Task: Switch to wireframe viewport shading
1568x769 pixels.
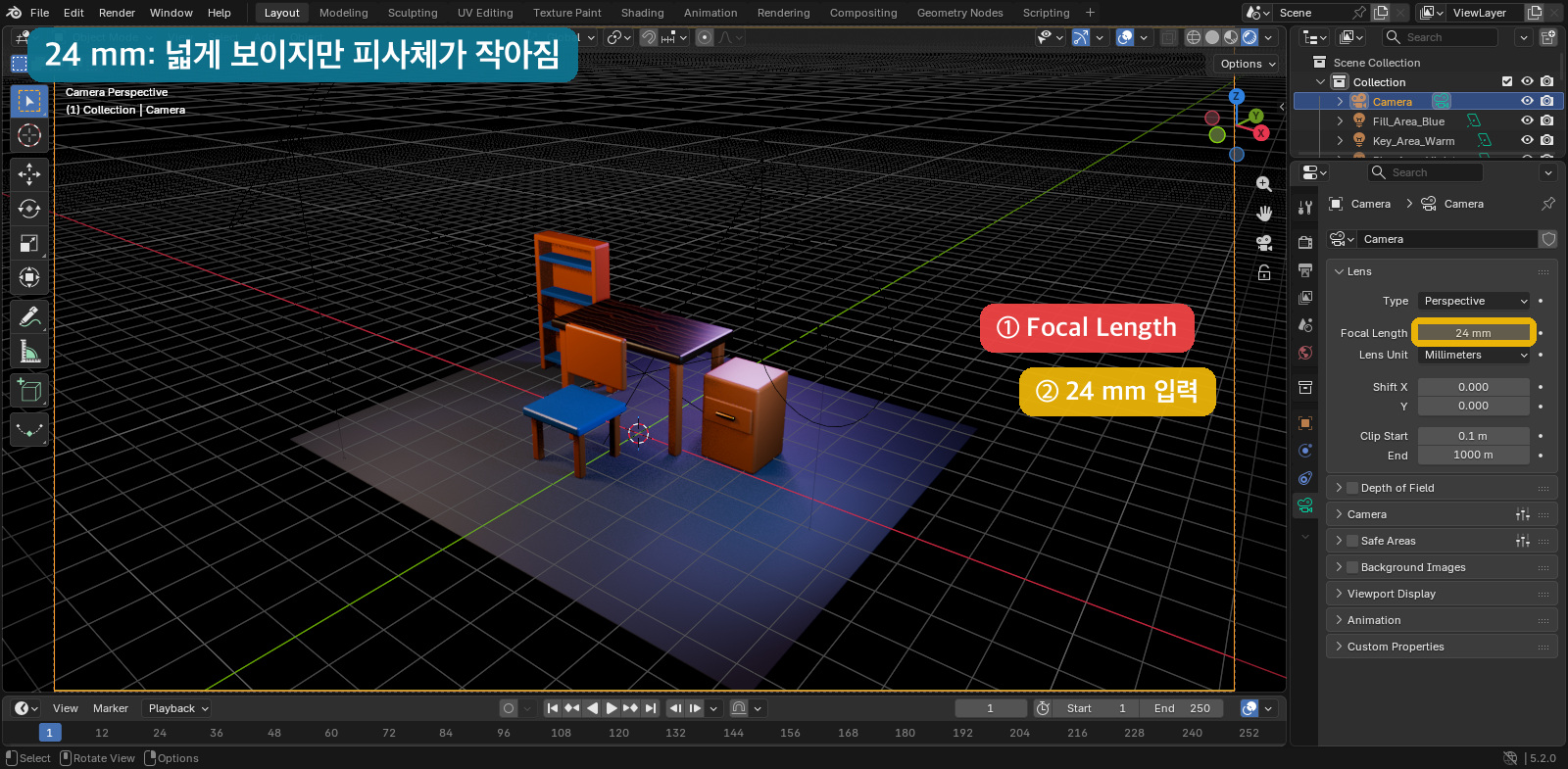Action: (1194, 37)
